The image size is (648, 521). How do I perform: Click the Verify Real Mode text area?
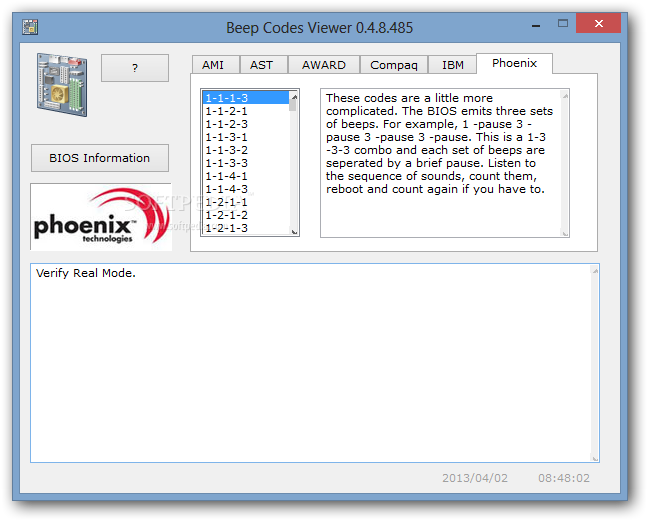click(314, 363)
